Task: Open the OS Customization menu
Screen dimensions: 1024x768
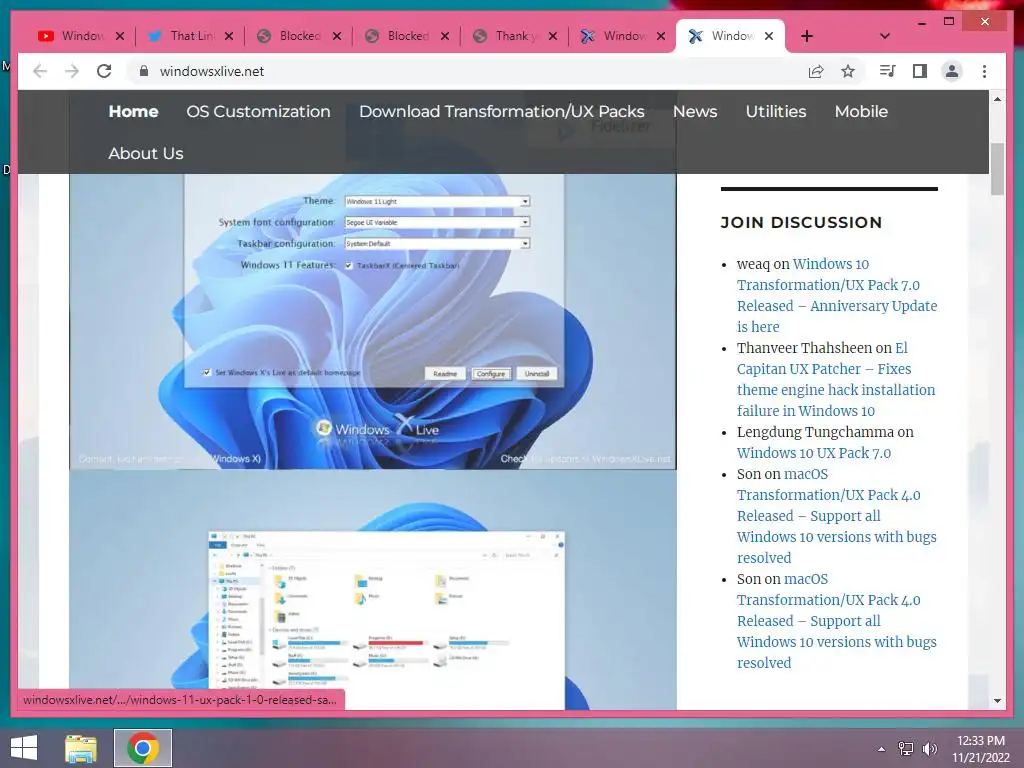Action: tap(259, 112)
